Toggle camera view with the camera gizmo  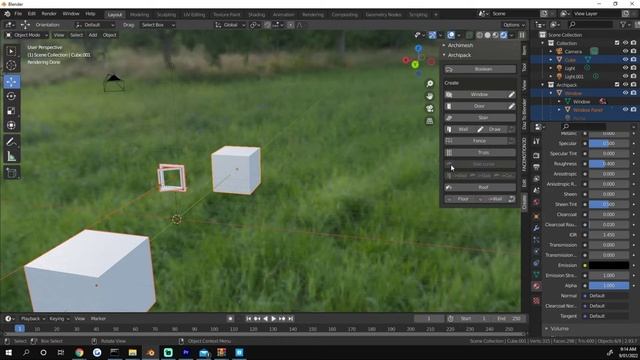(430, 109)
